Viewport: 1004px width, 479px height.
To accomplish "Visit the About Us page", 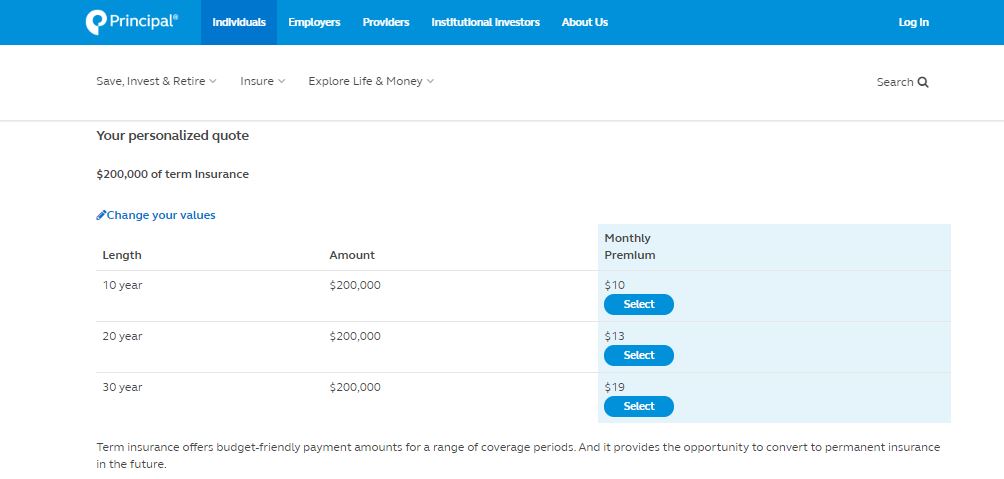I will pyautogui.click(x=584, y=22).
